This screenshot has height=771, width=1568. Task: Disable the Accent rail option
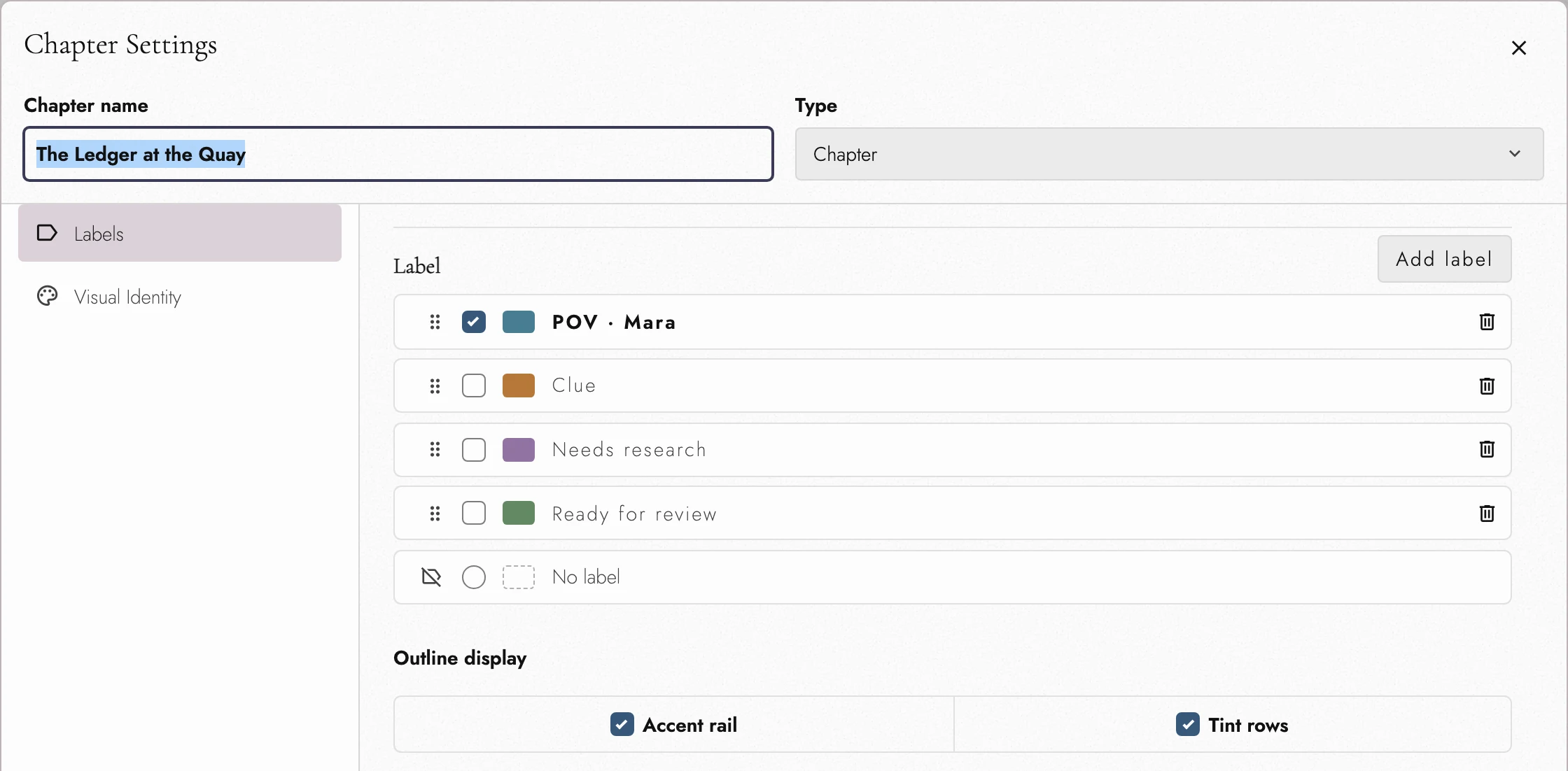point(622,725)
